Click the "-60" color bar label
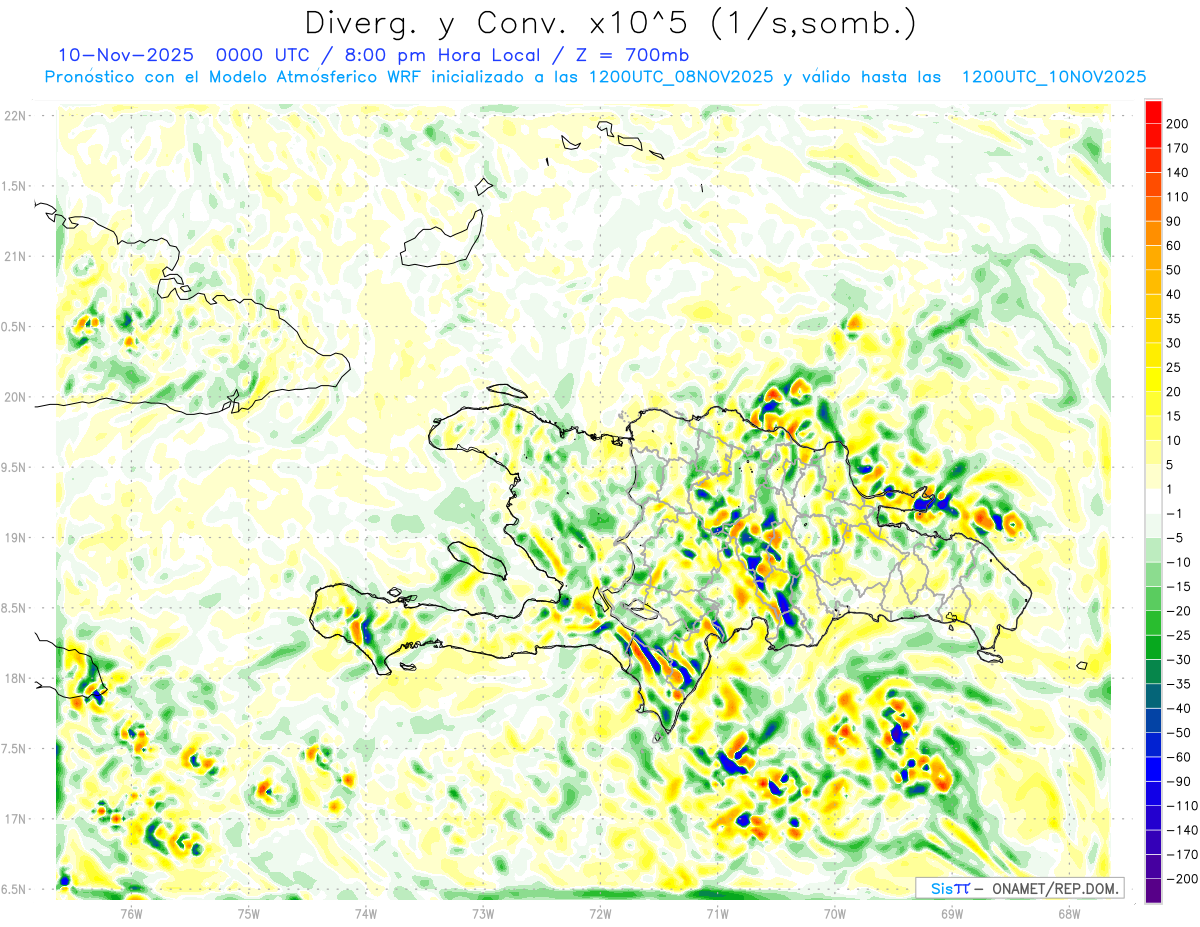1200x927 pixels. click(x=1179, y=757)
